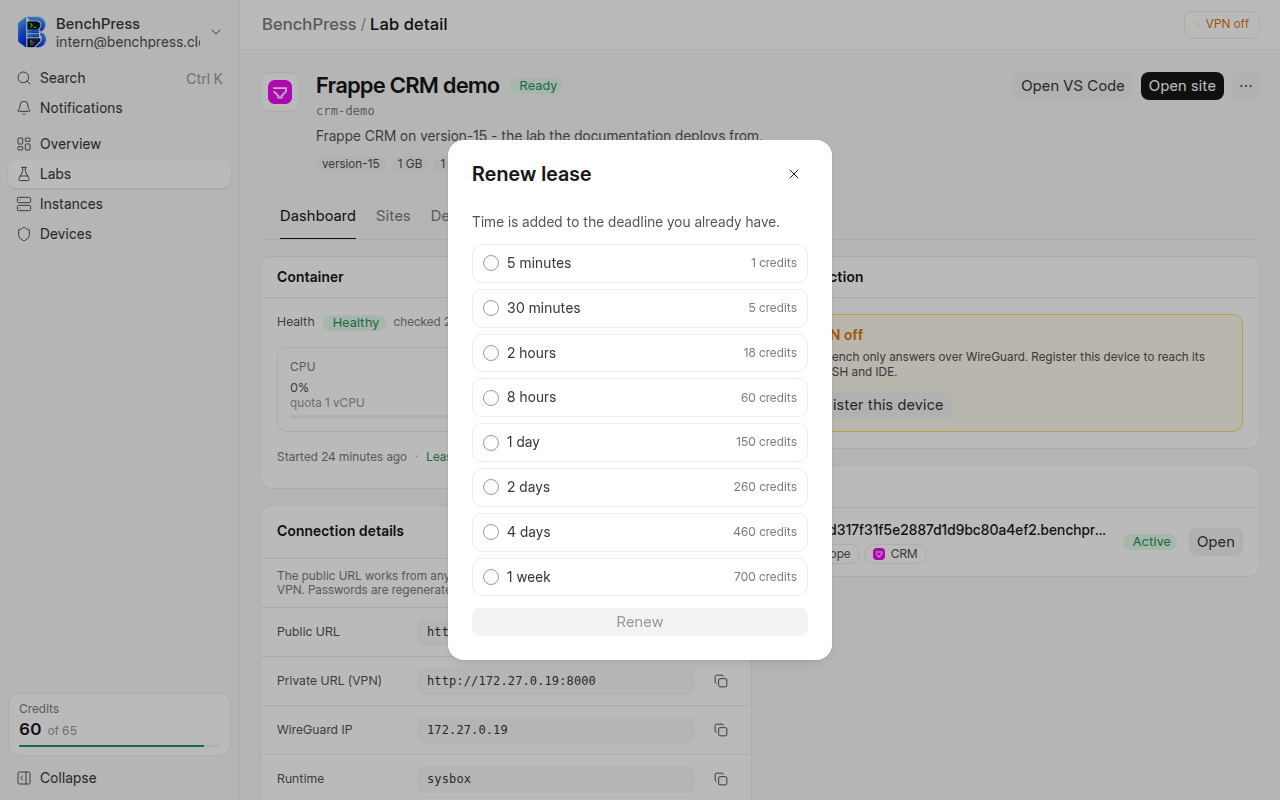Click the credits usage progress bar

pyautogui.click(x=119, y=746)
